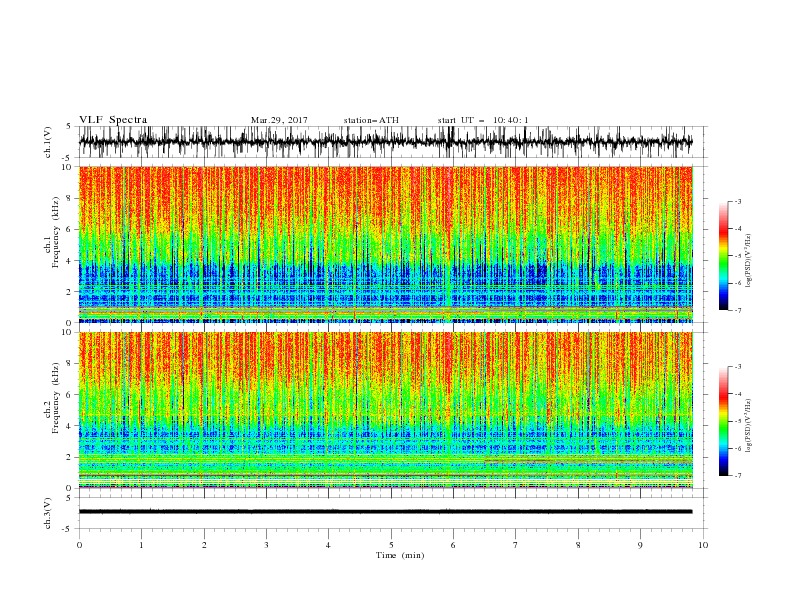Click the color scale bar beside ch.2 spectrogram
This screenshot has width=792, height=612.
coord(723,421)
